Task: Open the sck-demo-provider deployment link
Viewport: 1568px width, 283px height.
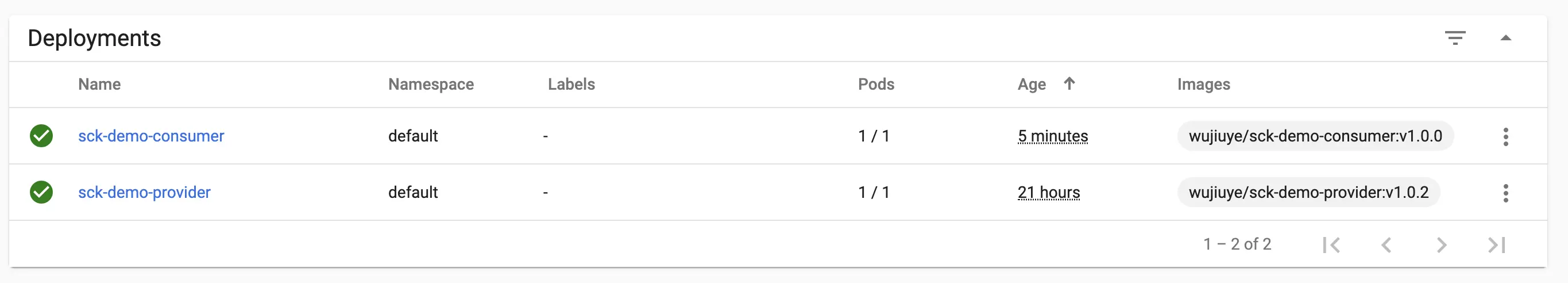Action: (x=144, y=192)
